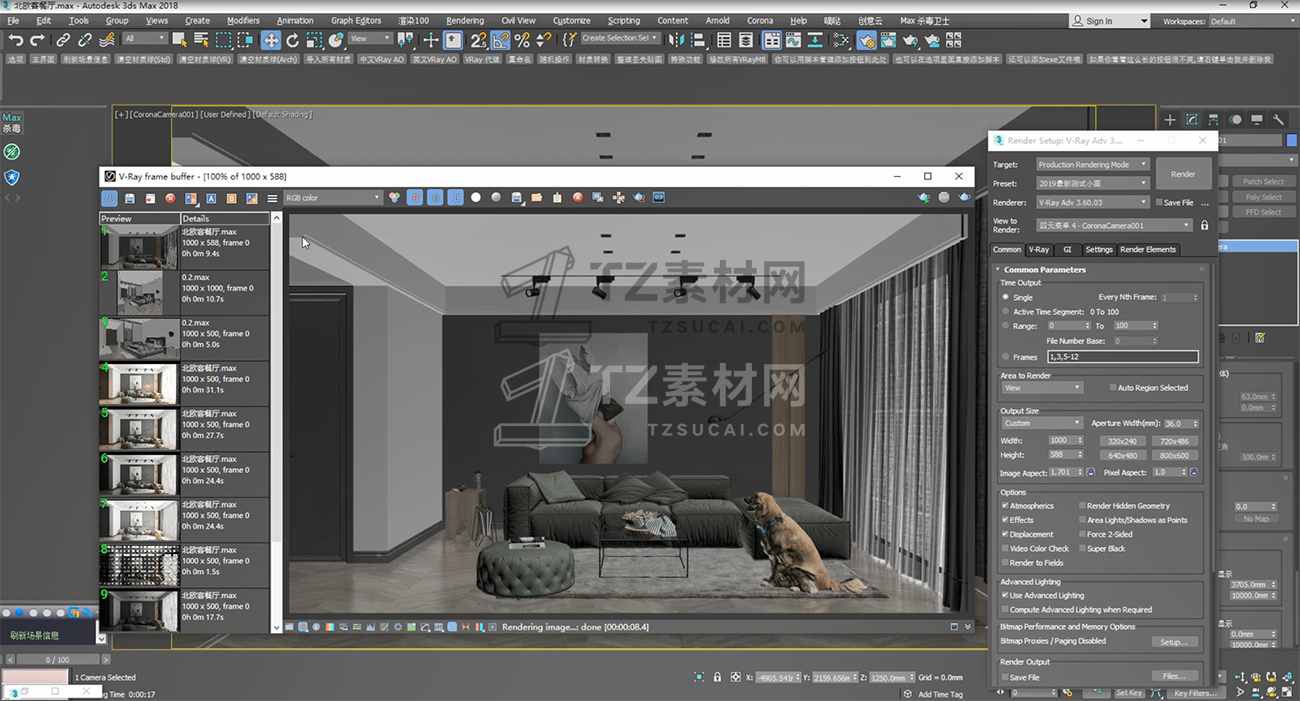1300x701 pixels.
Task: Open the Renderer dropdown V-Ray Adv 3.60.03
Action: click(1092, 203)
